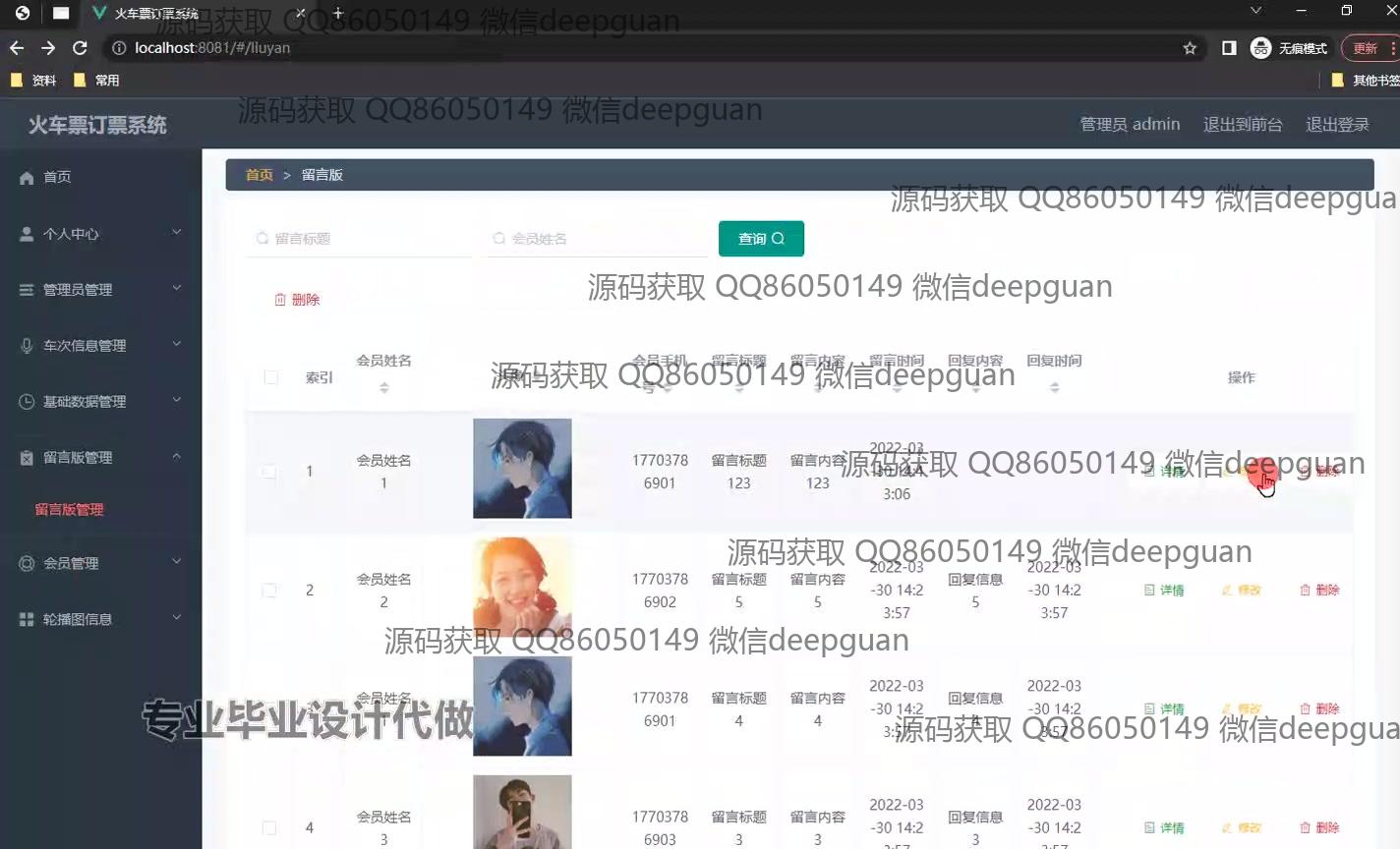The height and width of the screenshot is (849, 1400).
Task: Reload the page in browser
Action: coord(80,48)
